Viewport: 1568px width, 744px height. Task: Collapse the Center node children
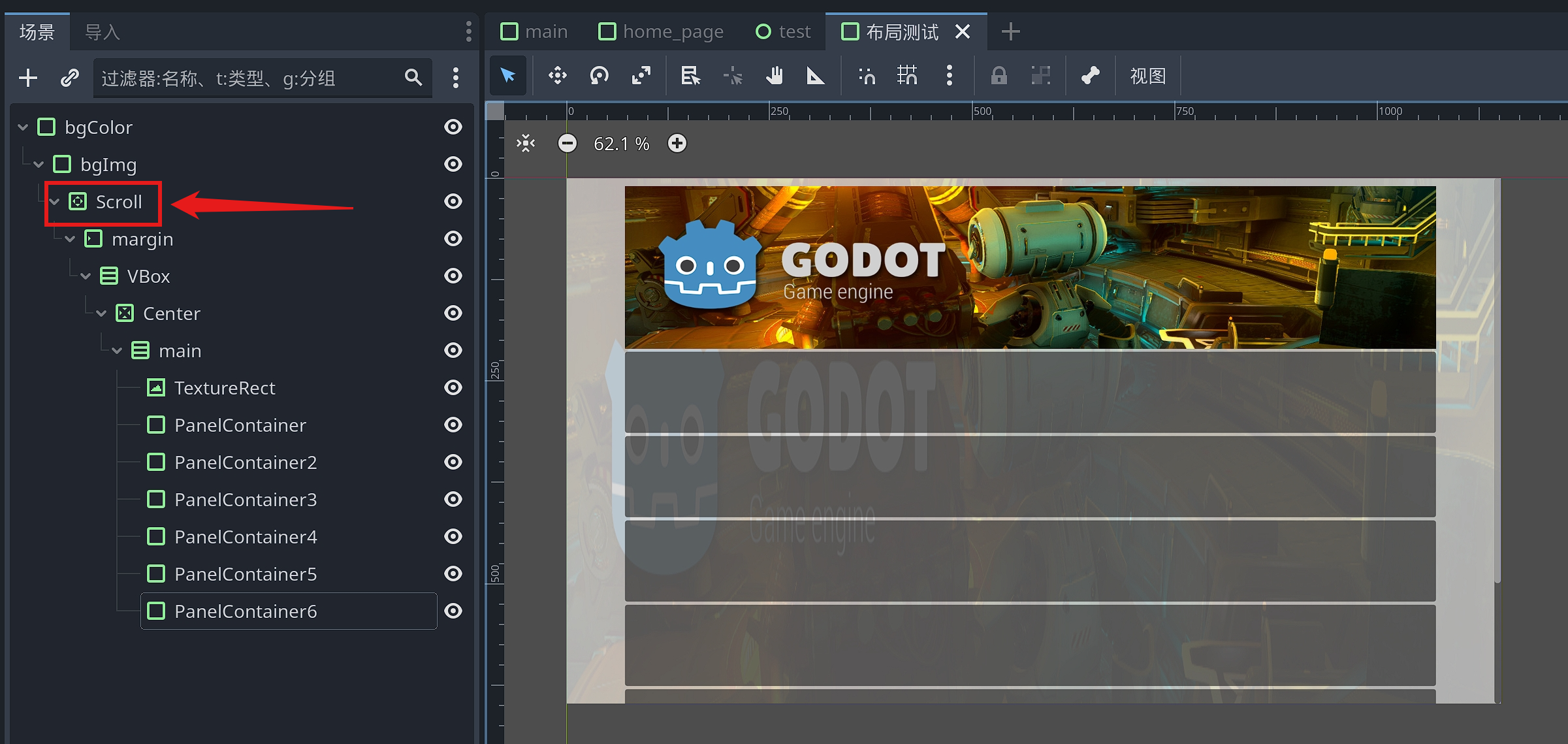(101, 313)
